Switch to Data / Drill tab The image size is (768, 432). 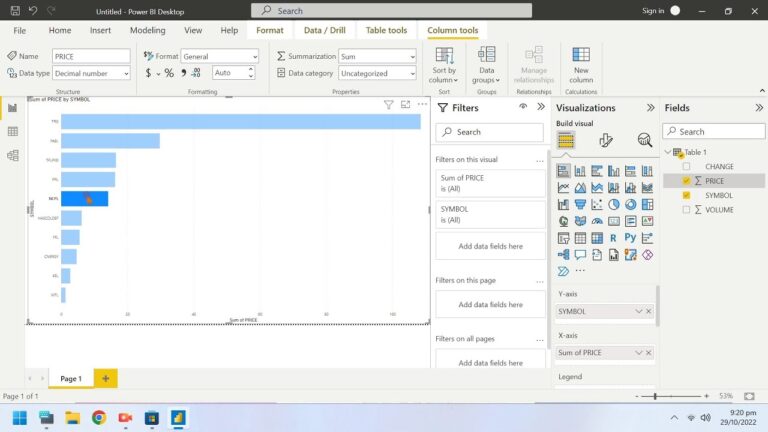coord(325,30)
